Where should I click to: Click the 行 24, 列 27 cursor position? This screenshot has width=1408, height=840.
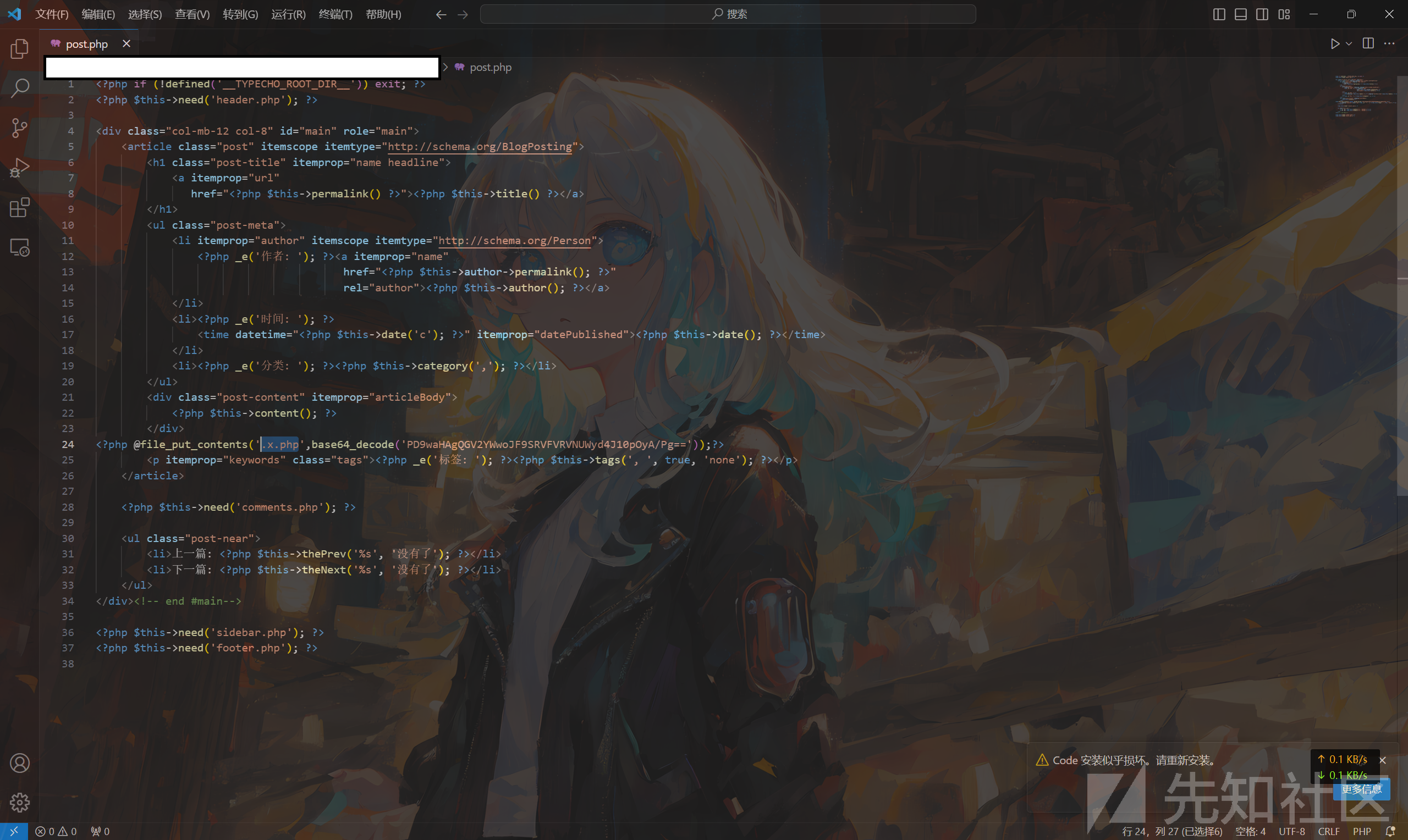(1172, 831)
